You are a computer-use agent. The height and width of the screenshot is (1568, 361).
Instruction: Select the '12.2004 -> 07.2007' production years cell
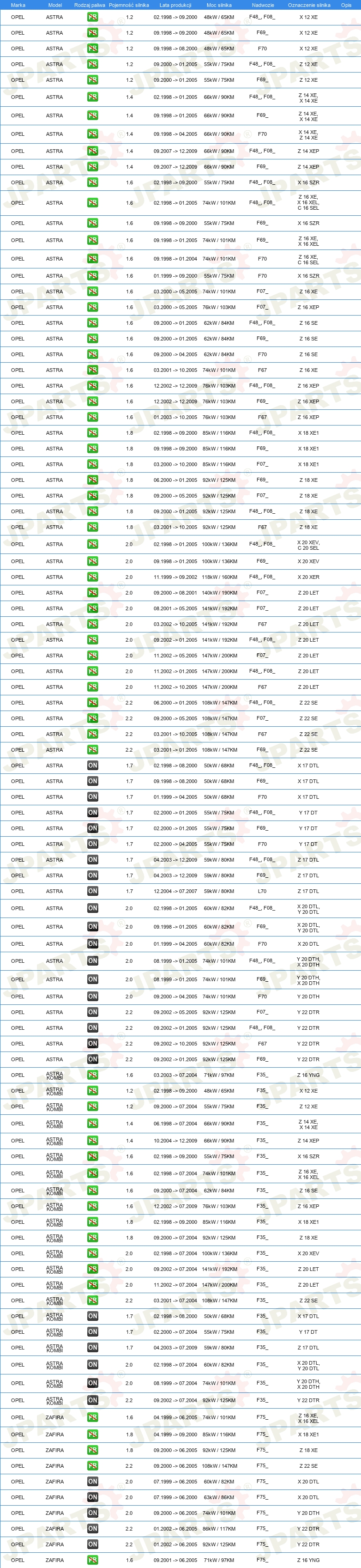(x=175, y=891)
